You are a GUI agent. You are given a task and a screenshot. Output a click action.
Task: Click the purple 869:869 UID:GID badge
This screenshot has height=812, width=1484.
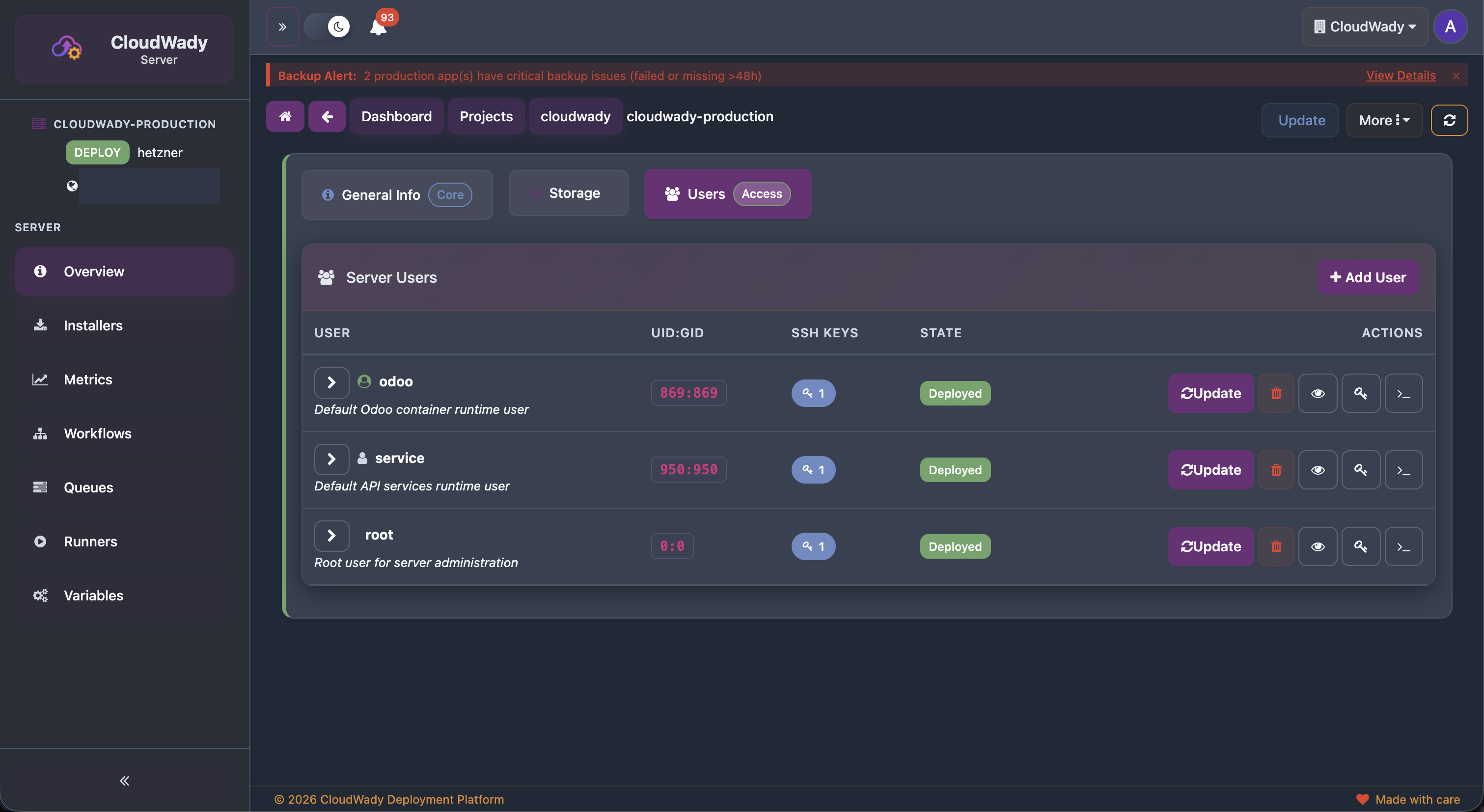[688, 393]
